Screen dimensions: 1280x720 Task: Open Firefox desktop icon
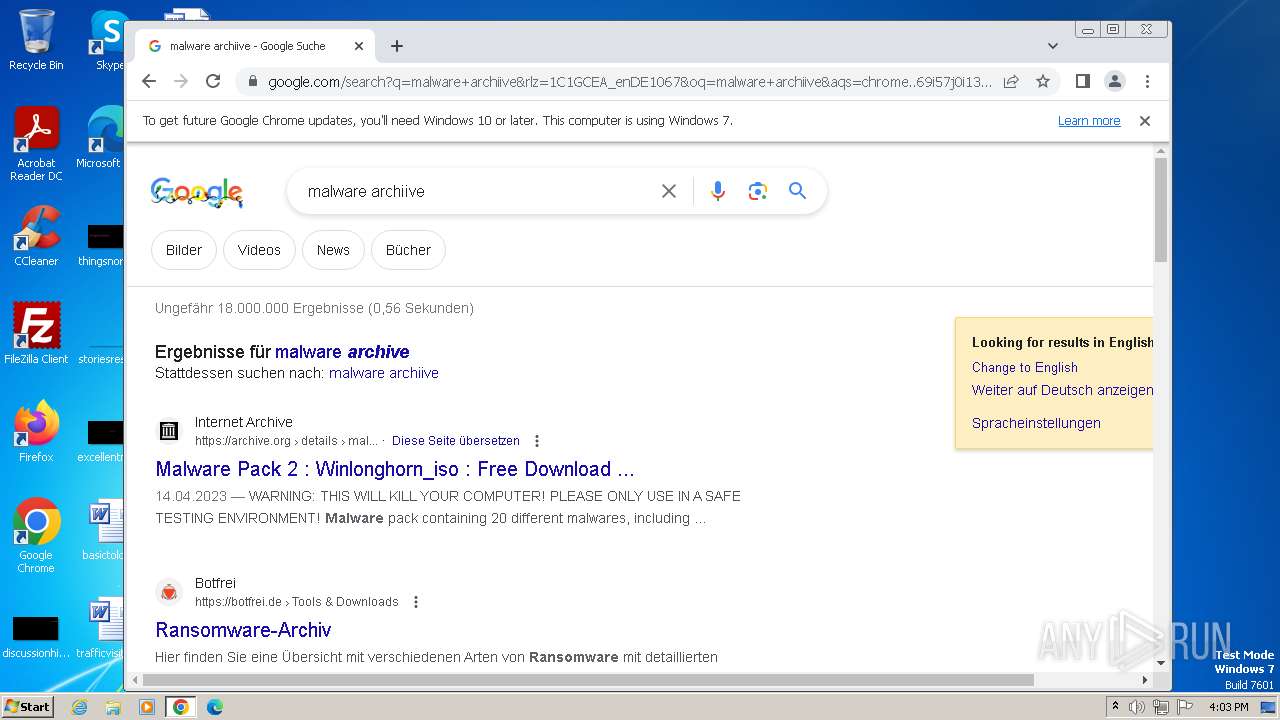point(36,432)
